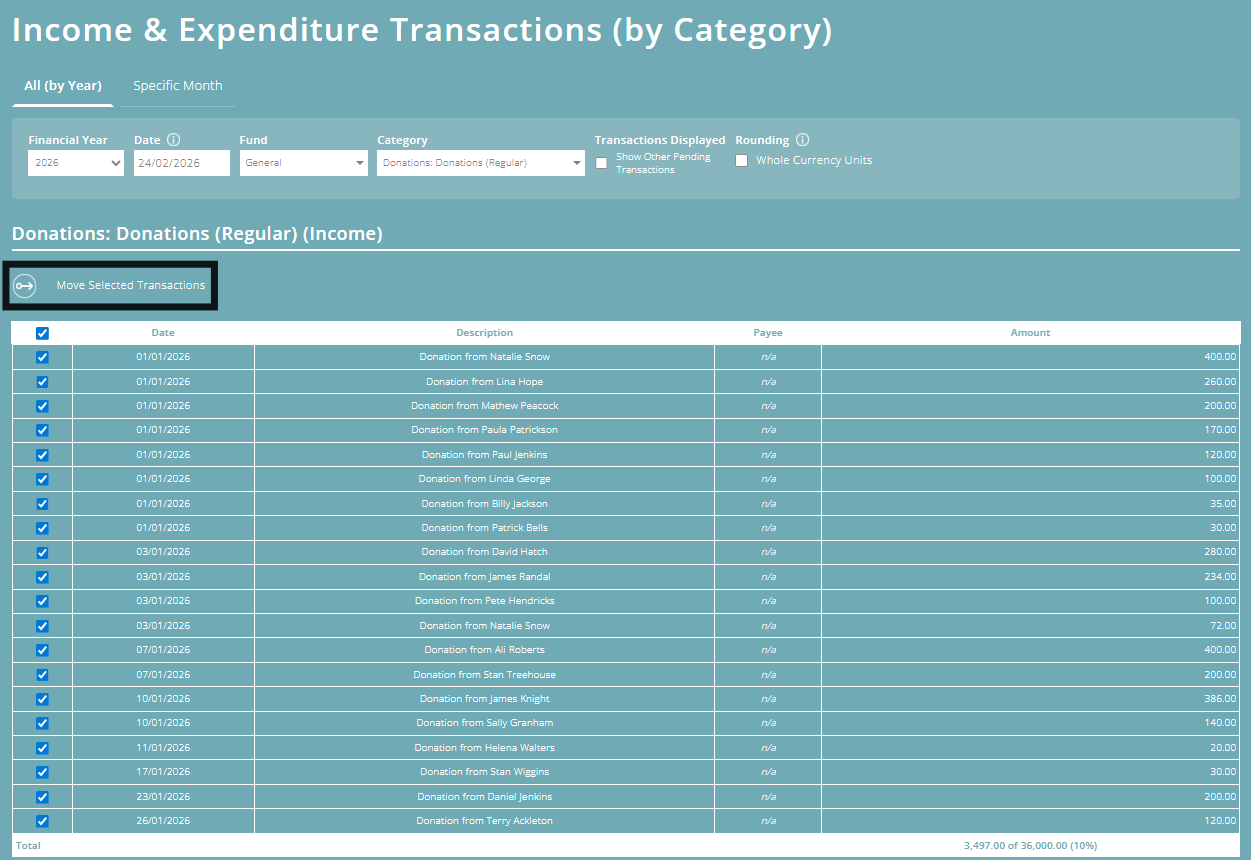Click the Date field showing 24/02/2026

(181, 162)
